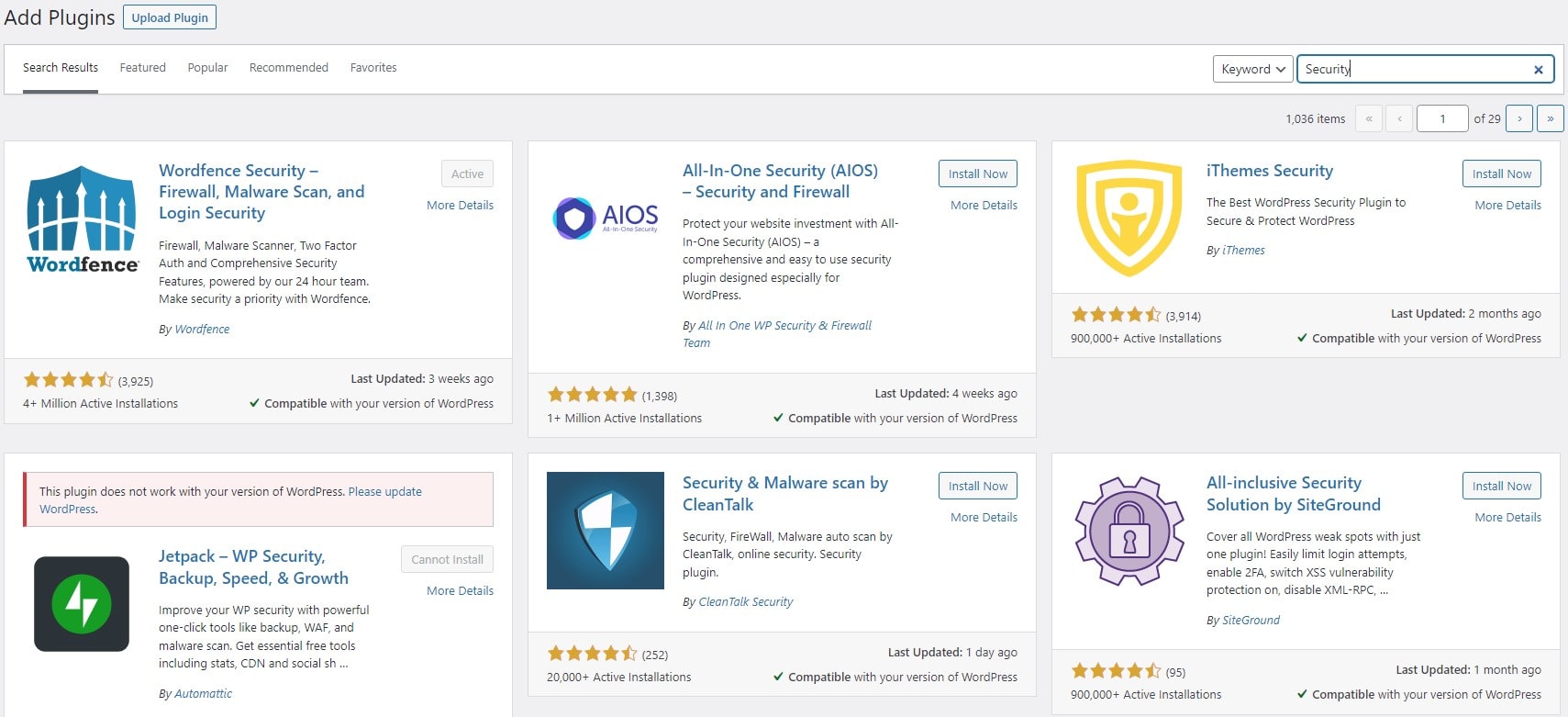Image resolution: width=1568 pixels, height=717 pixels.
Task: Open Security & Malware scan by CleanTalk title
Action: pyautogui.click(x=785, y=494)
